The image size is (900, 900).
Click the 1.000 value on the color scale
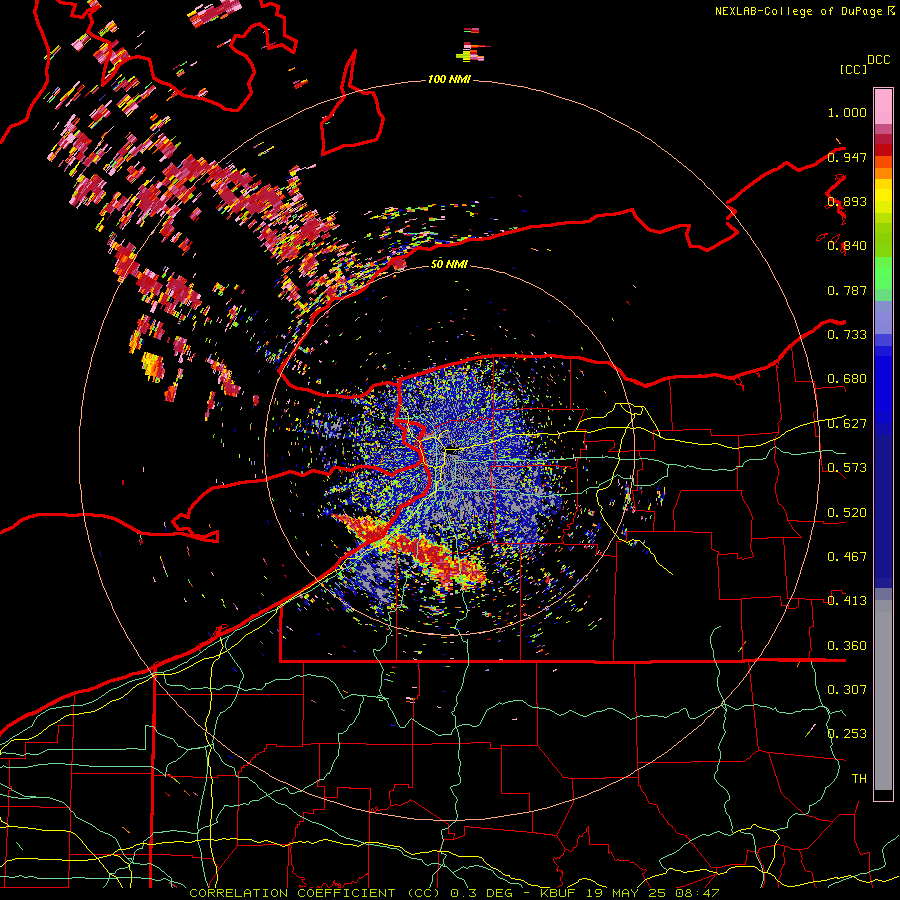click(847, 112)
